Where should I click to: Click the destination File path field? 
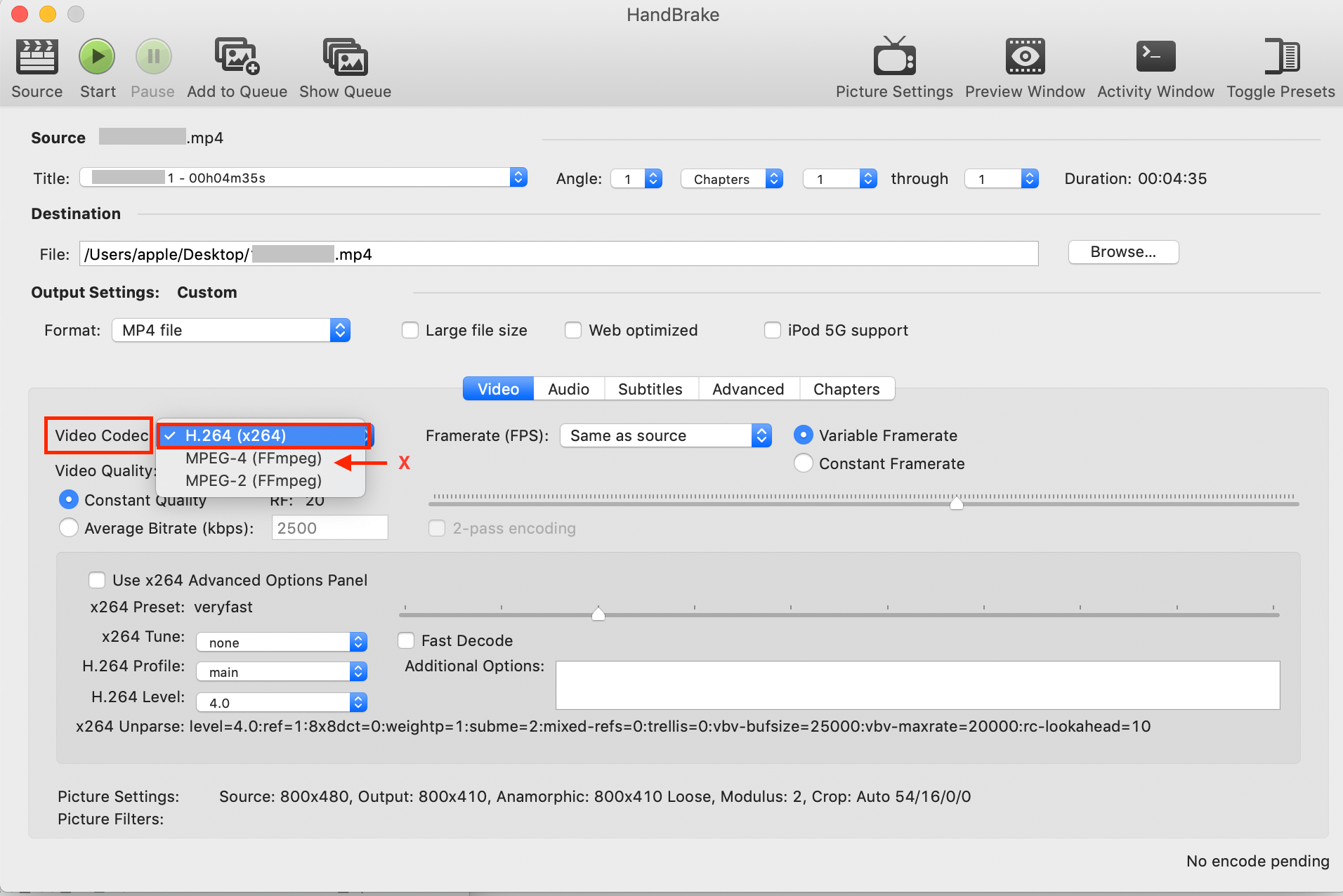click(x=559, y=253)
